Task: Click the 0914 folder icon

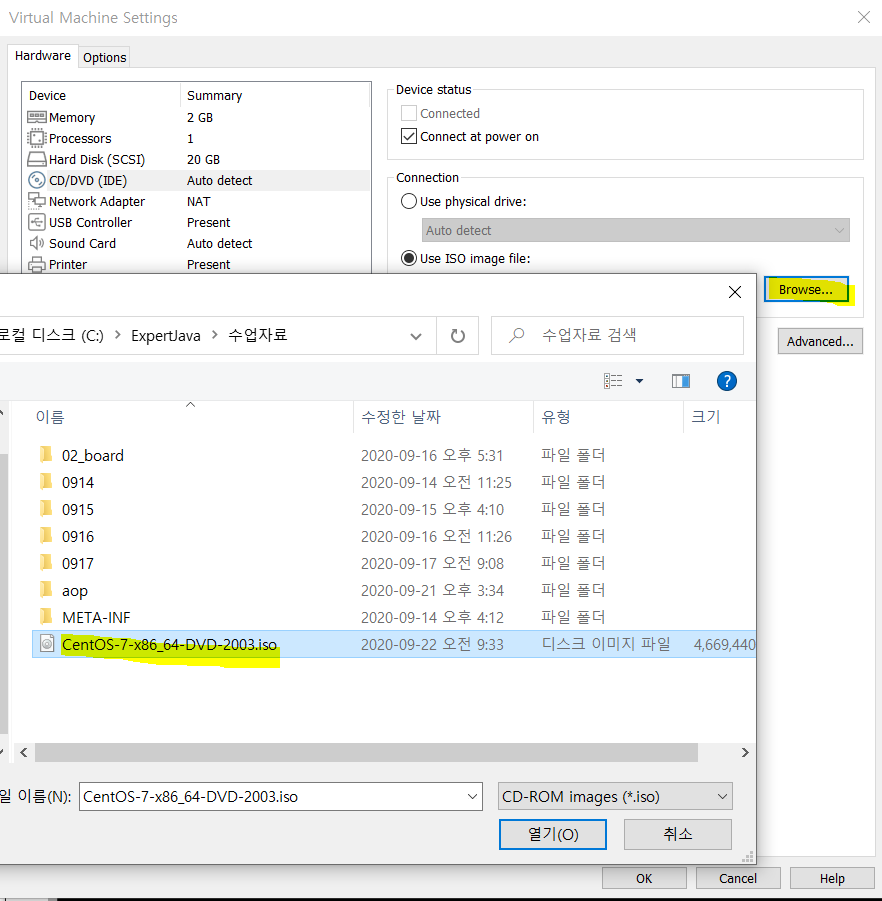Action: [x=46, y=482]
